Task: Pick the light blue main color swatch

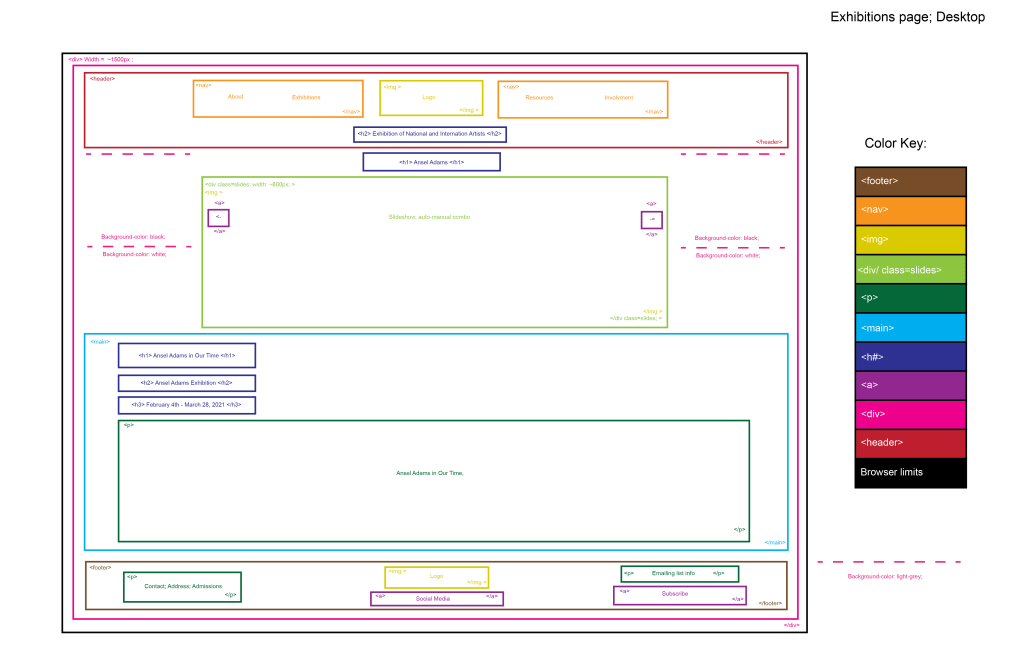Action: pyautogui.click(x=910, y=327)
